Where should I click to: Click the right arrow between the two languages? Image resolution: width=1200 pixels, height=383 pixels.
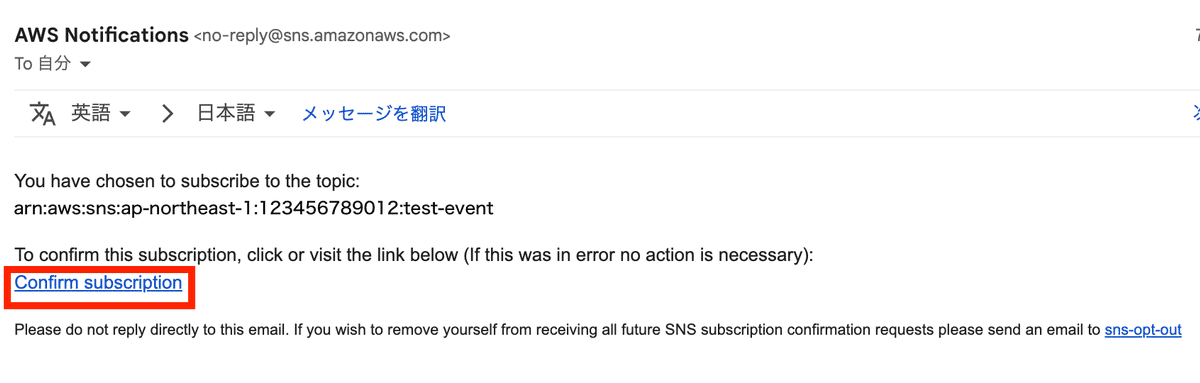(x=168, y=114)
